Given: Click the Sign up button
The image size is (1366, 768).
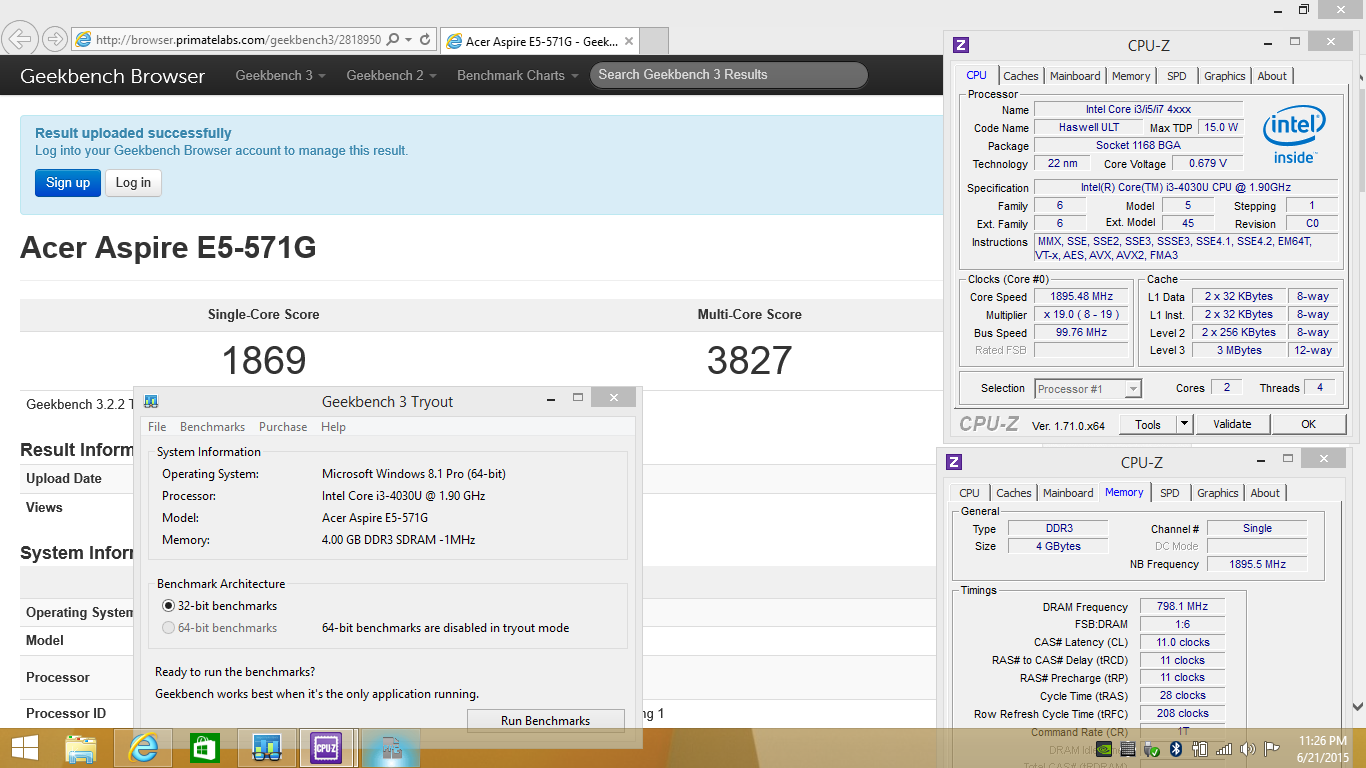Looking at the screenshot, I should click(68, 183).
